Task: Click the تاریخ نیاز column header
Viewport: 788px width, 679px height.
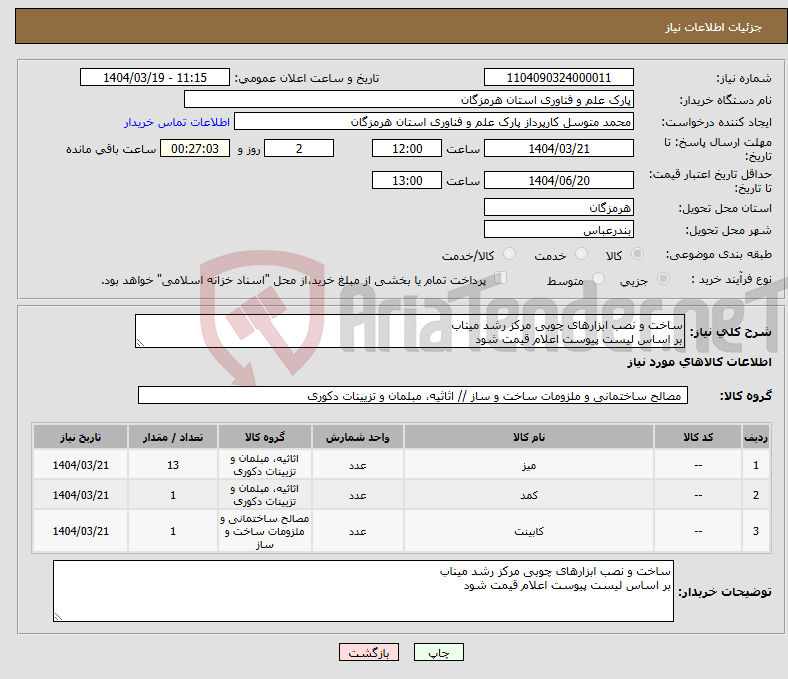Action: (x=80, y=437)
